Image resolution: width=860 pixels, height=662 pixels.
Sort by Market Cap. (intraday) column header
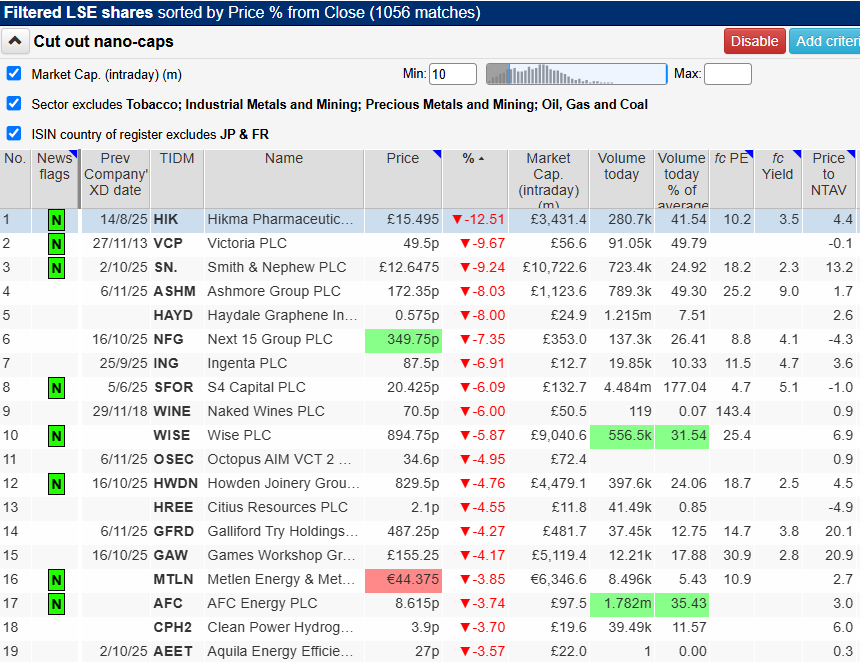(x=548, y=179)
